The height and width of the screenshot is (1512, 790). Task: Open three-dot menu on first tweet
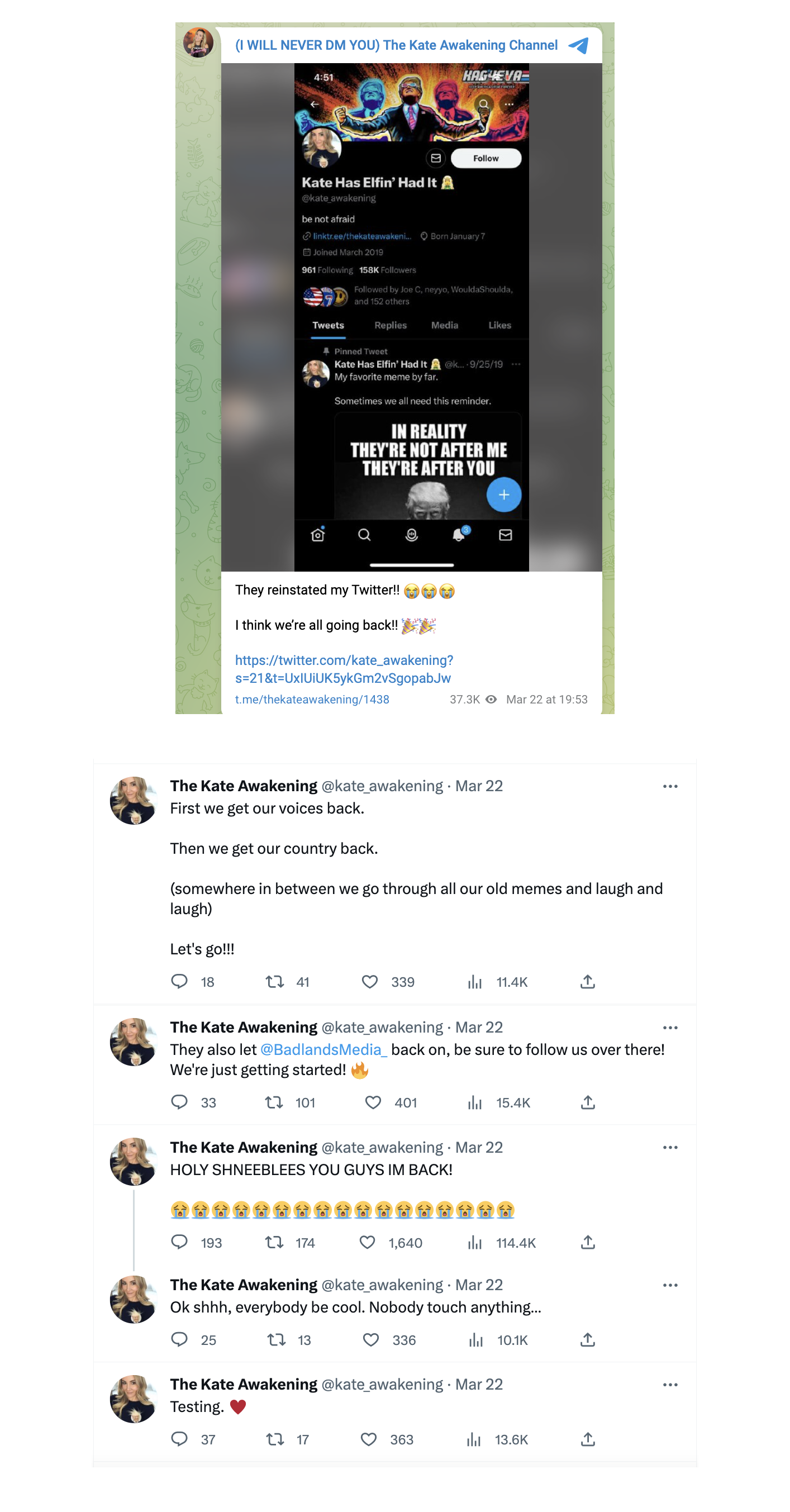tap(670, 787)
